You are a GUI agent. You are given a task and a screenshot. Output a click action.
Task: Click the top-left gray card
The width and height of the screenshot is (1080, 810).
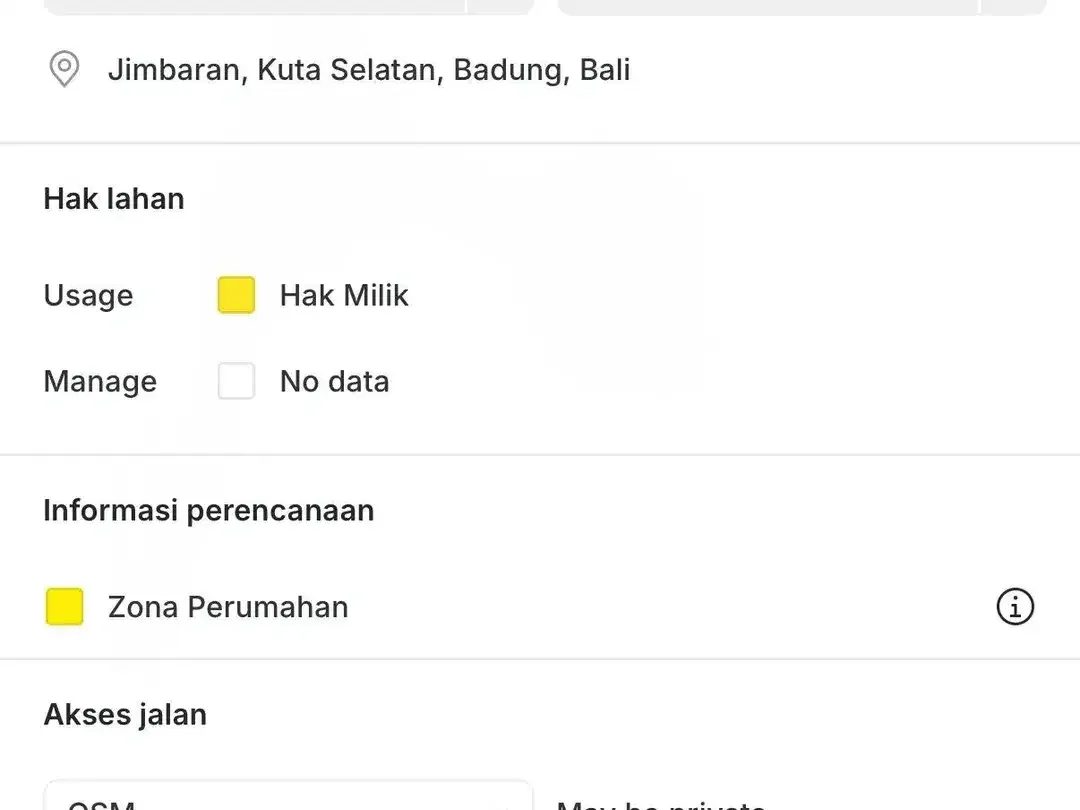tap(289, 7)
